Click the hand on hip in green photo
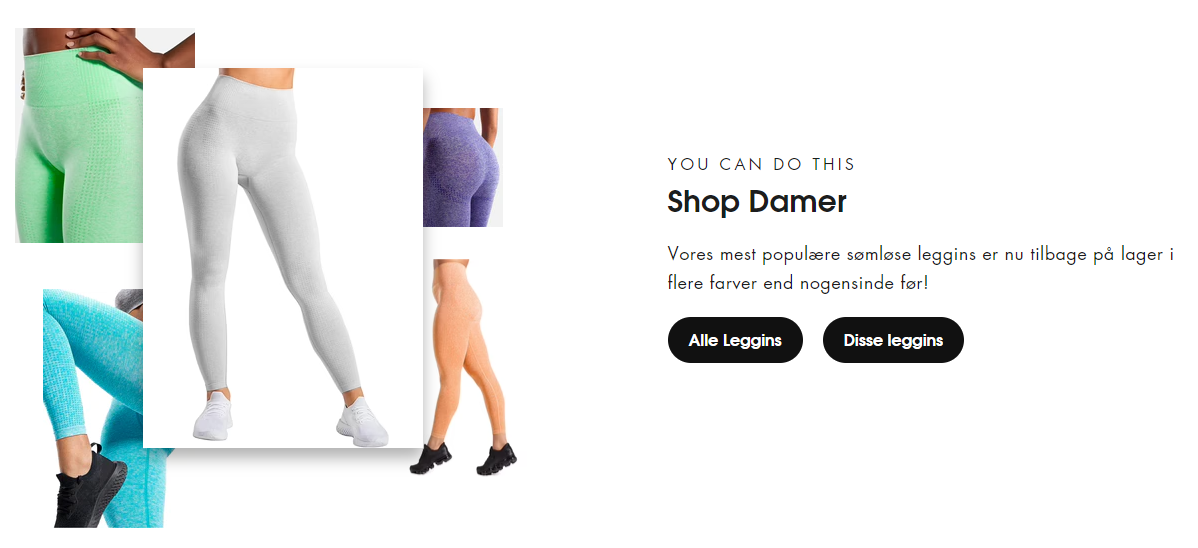This screenshot has width=1198, height=548. (115, 47)
